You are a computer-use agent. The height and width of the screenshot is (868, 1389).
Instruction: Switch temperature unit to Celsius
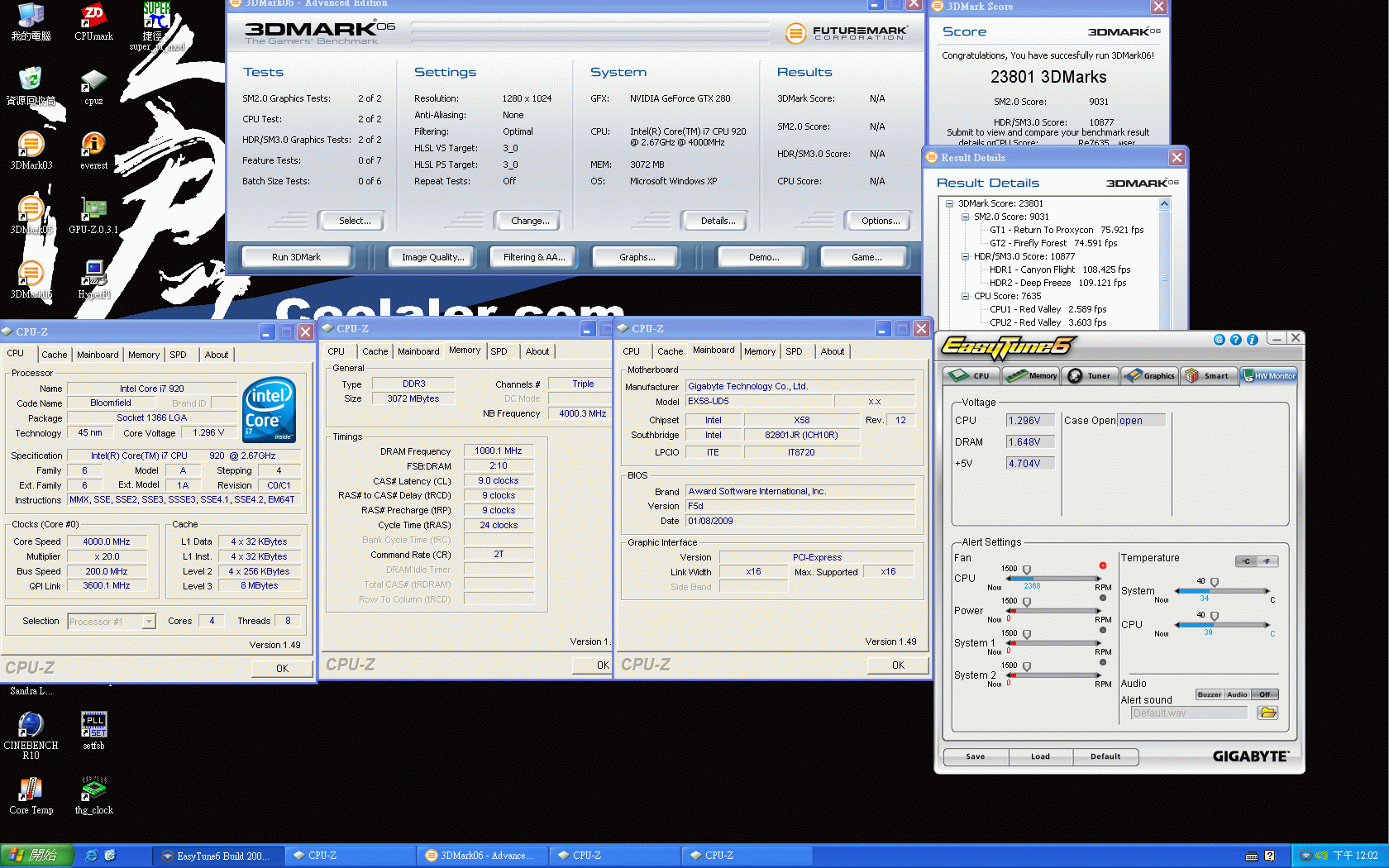[x=1246, y=561]
